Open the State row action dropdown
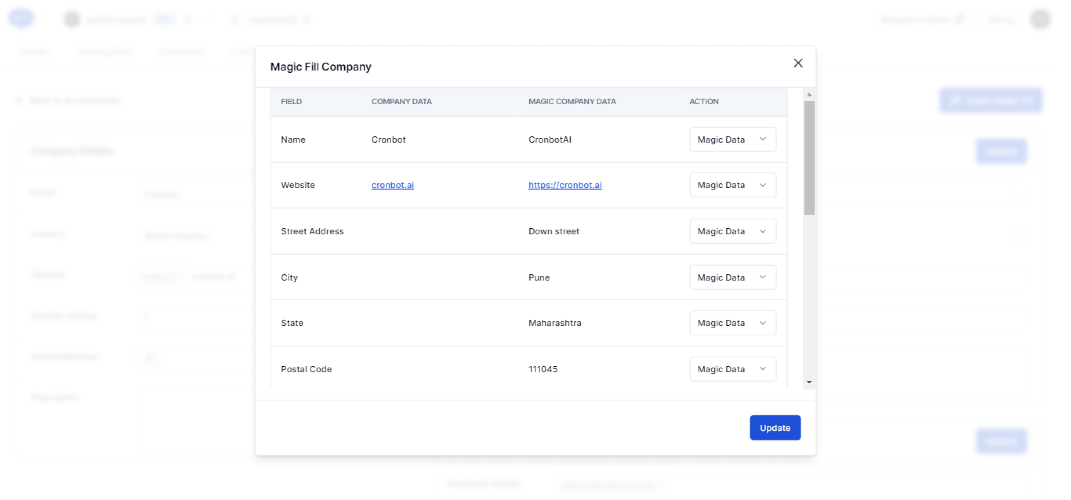This screenshot has height=500, width=1071. click(x=733, y=323)
